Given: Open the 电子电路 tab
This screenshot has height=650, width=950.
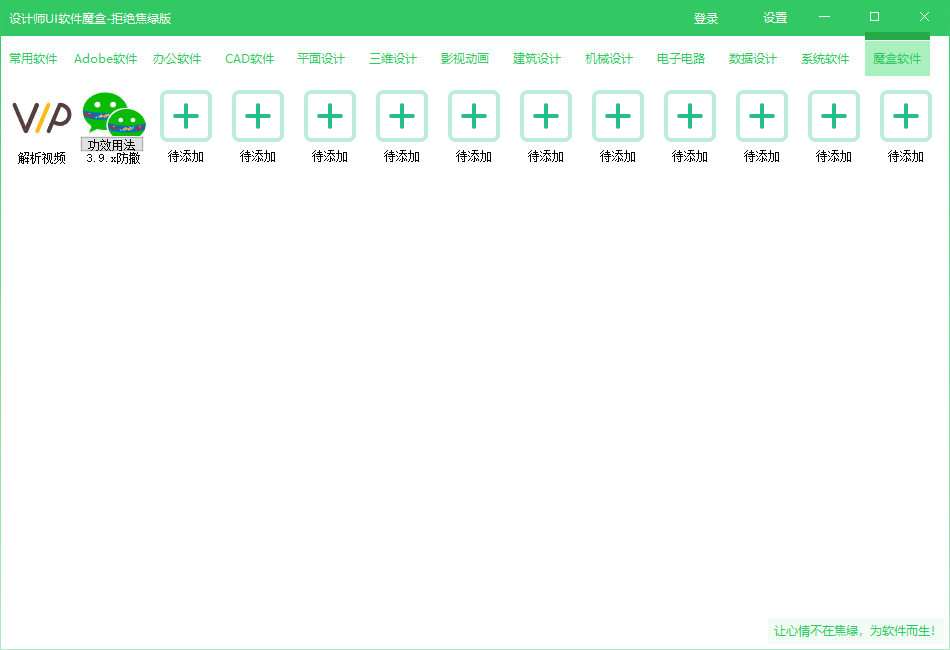Looking at the screenshot, I should [x=681, y=59].
